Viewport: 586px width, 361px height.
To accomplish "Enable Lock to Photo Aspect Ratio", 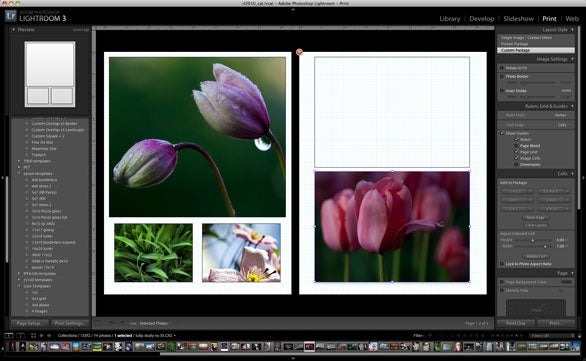I will [502, 264].
